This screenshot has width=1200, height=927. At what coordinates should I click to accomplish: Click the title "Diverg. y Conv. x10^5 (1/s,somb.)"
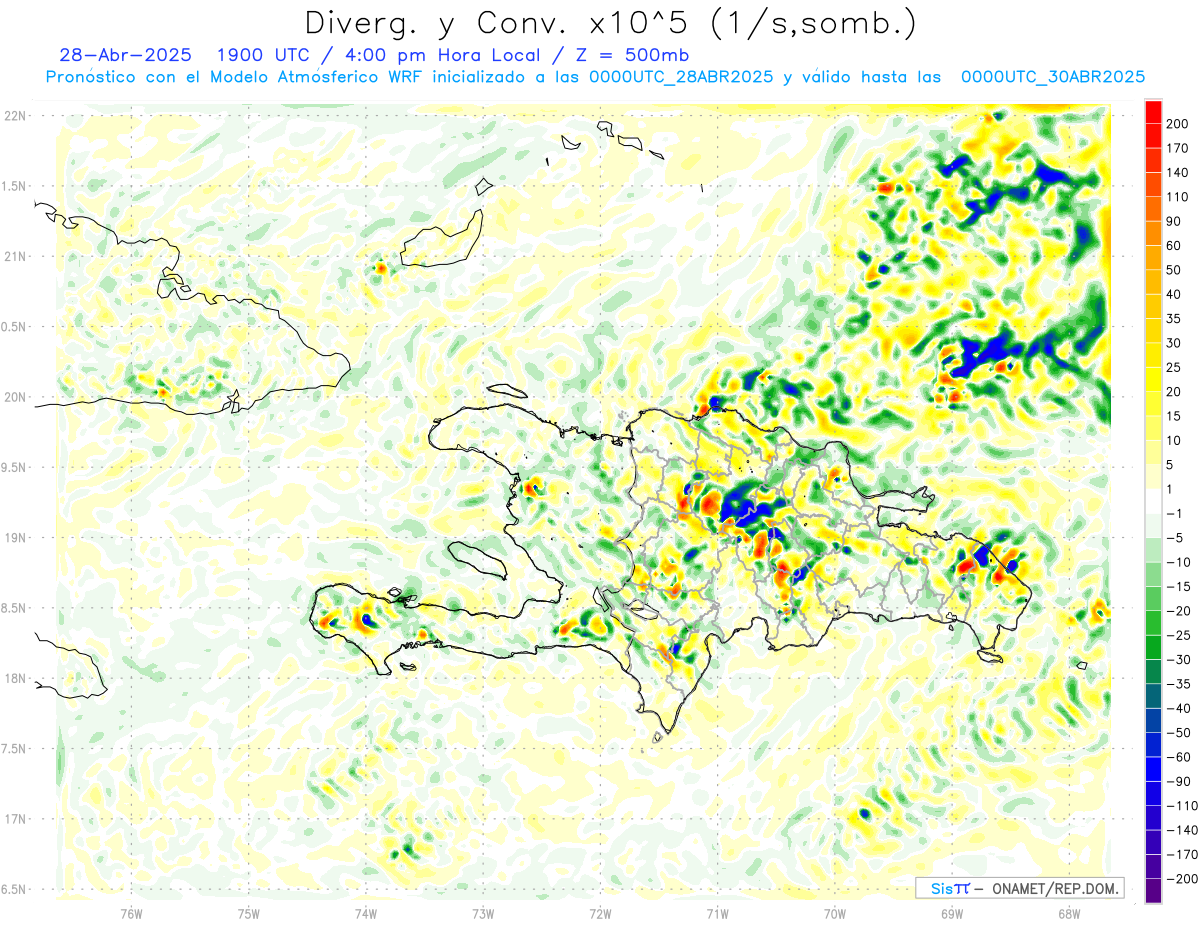click(x=610, y=22)
